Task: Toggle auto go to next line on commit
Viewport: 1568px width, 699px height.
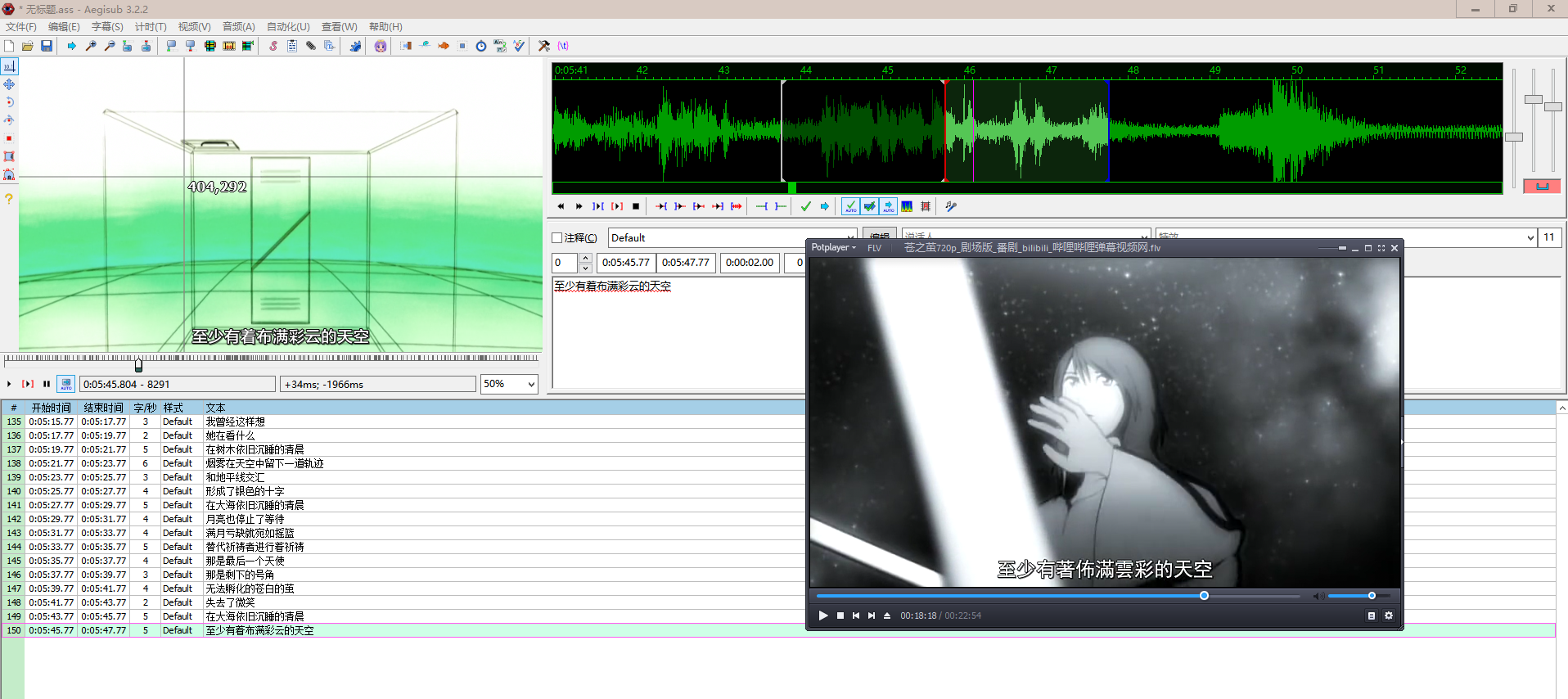Action: tap(869, 206)
